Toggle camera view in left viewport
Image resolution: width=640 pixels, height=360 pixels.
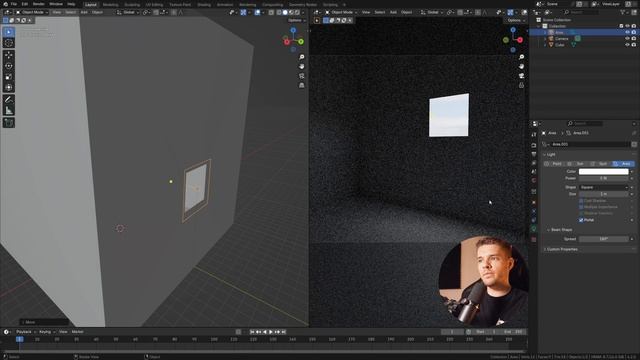pos(302,76)
